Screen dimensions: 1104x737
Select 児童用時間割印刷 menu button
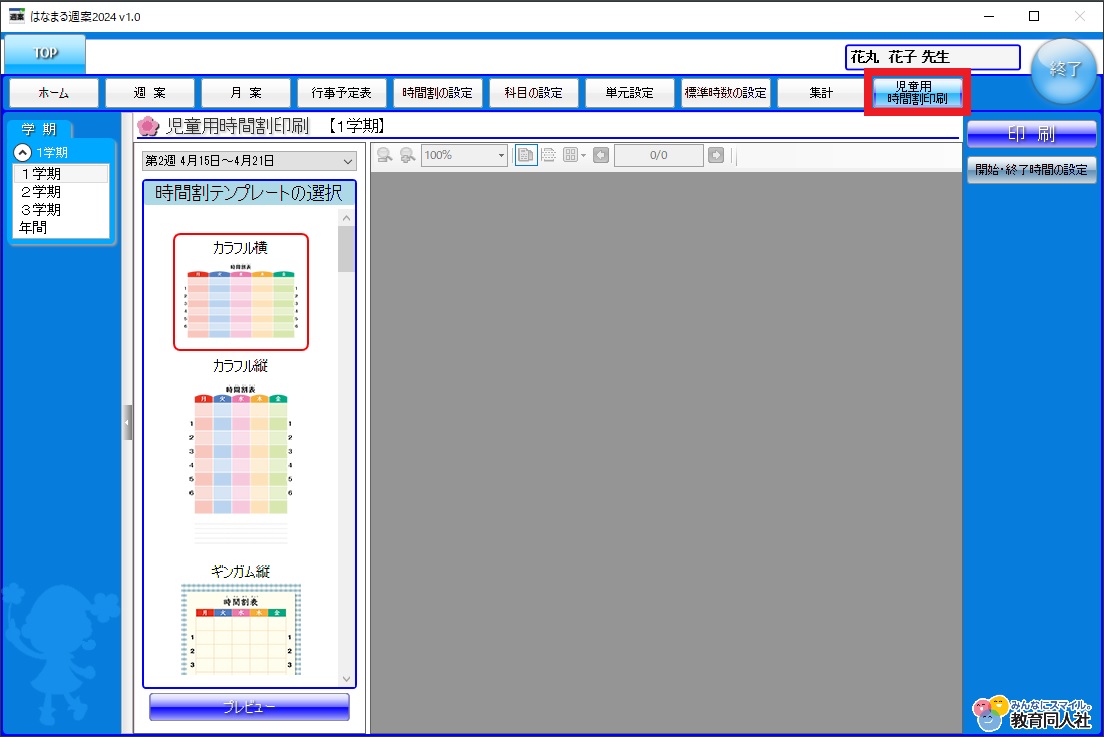click(917, 92)
